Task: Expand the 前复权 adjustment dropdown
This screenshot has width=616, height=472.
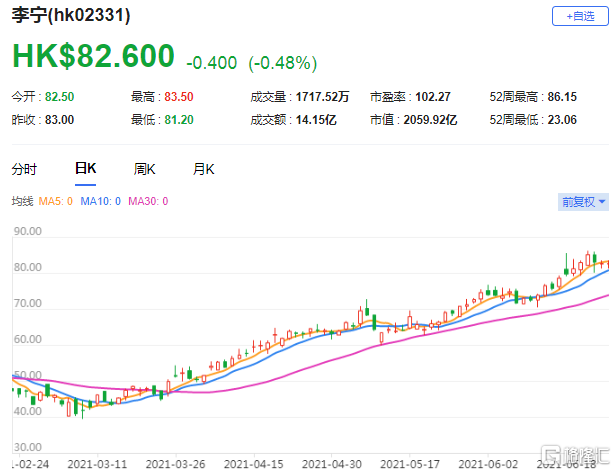Action: 583,202
